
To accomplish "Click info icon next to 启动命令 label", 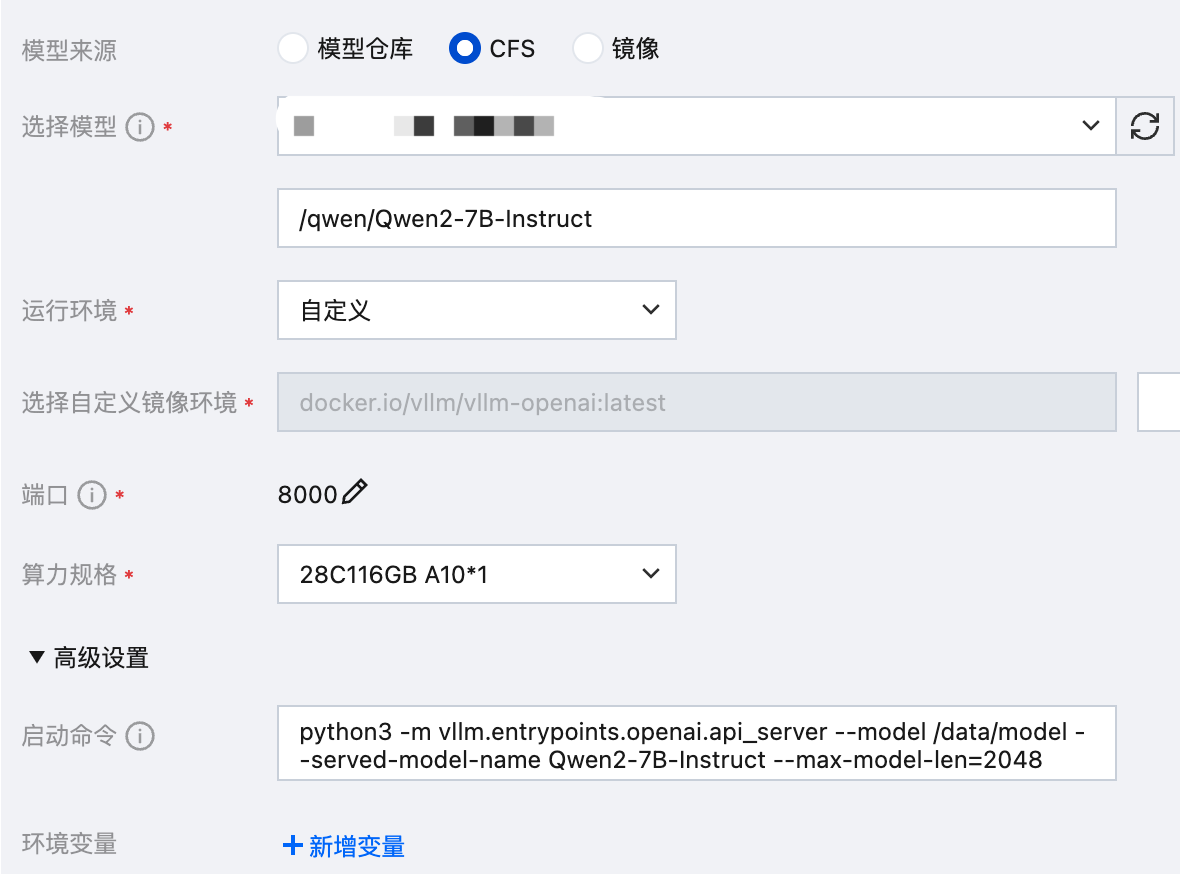I will 140,737.
